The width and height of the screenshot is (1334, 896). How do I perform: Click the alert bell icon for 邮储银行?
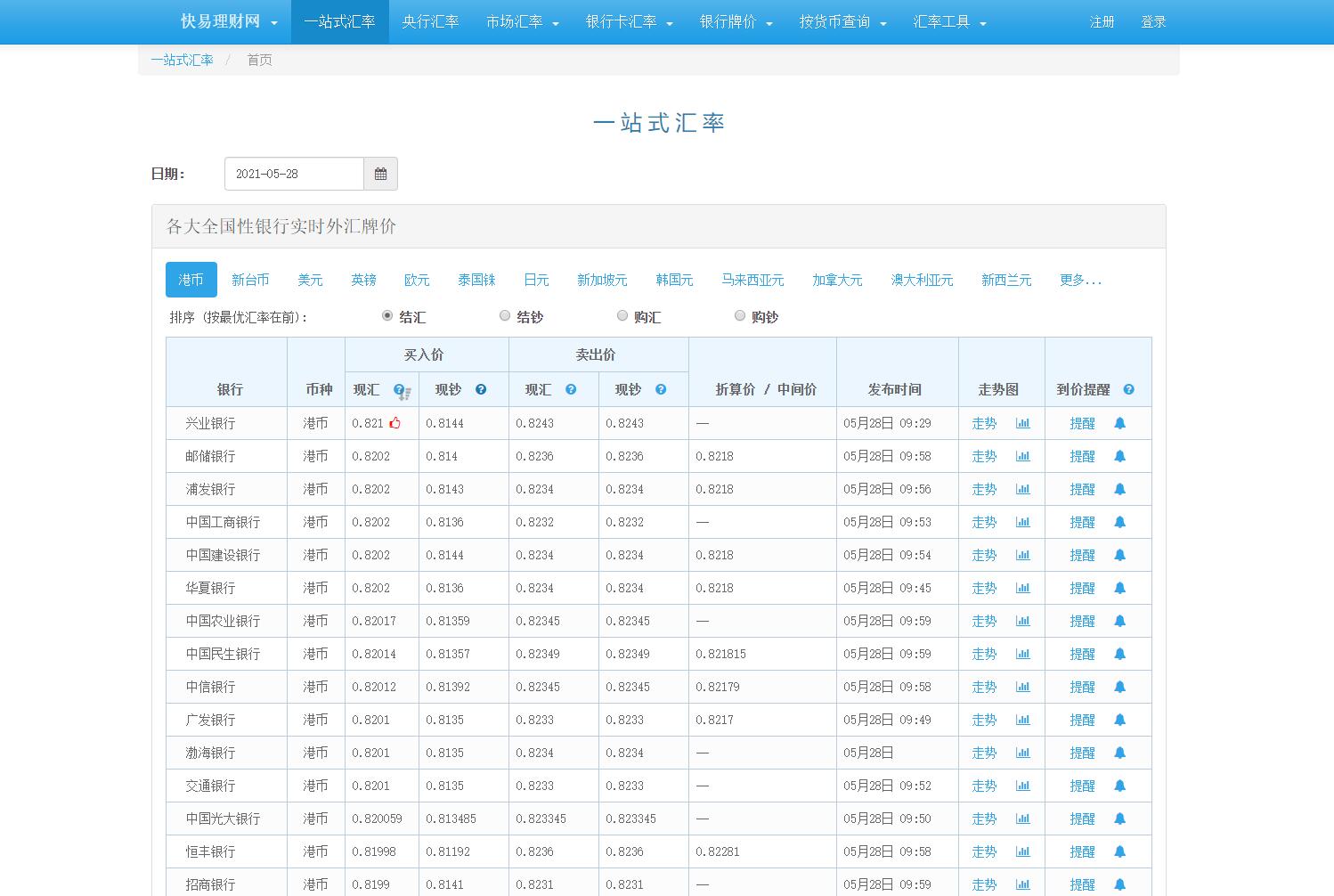click(x=1119, y=456)
